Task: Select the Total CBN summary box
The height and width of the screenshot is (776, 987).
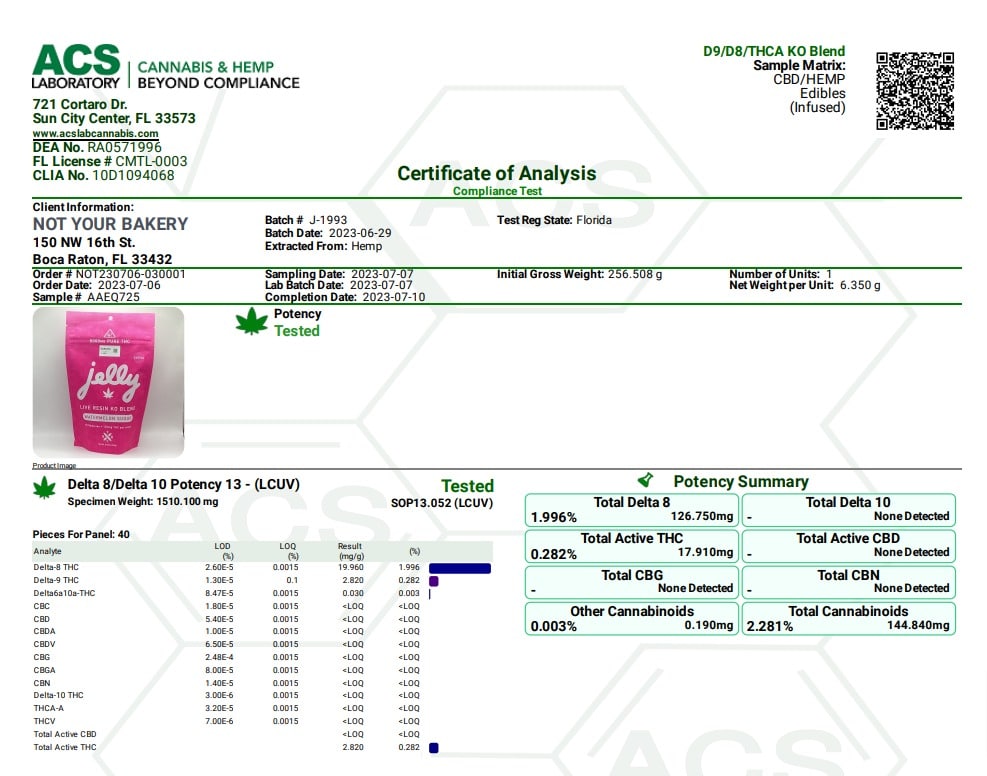Action: 849,582
